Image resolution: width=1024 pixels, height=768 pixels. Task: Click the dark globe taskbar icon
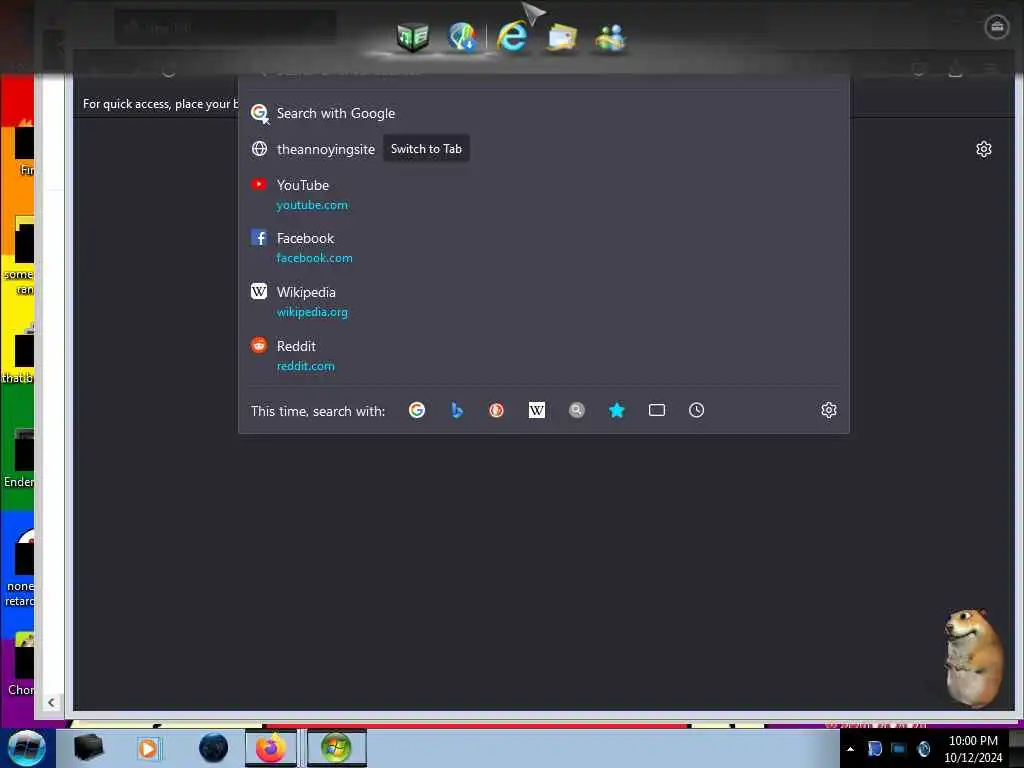click(213, 748)
